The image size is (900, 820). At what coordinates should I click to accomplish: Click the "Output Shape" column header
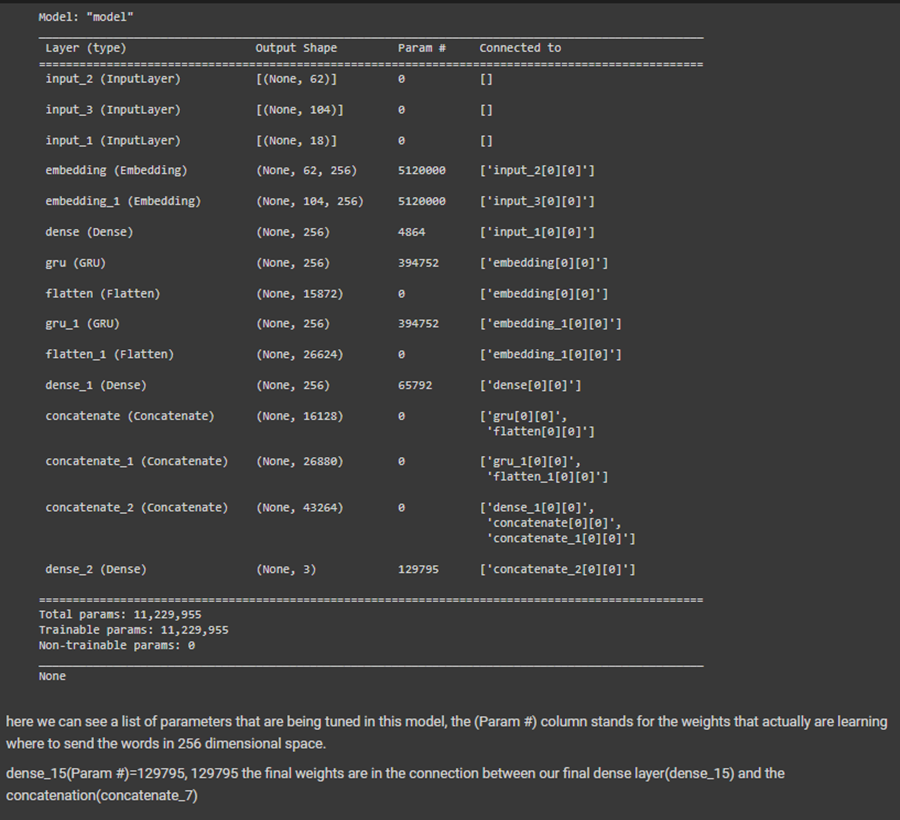(296, 47)
